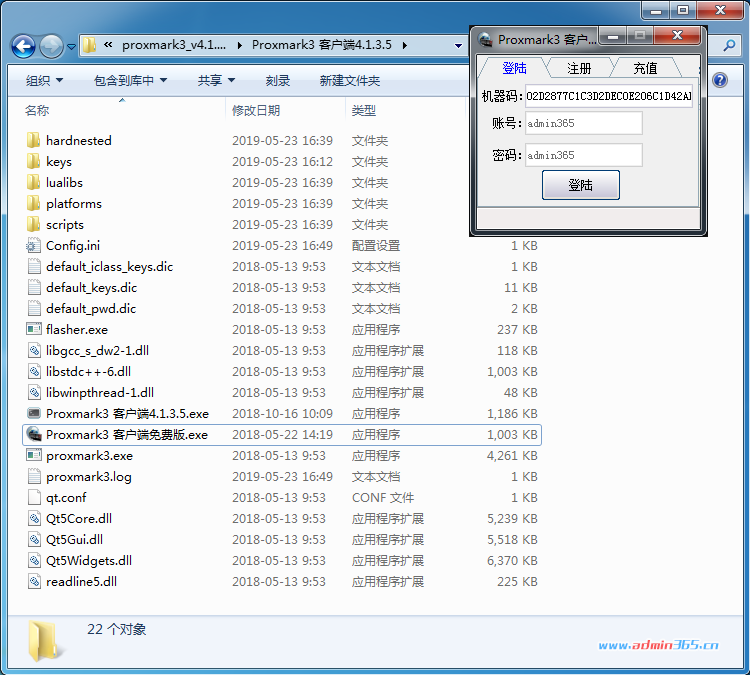Screen dimensions: 750x675
Task: Select the proxmark3.log file icon
Action: [34, 476]
